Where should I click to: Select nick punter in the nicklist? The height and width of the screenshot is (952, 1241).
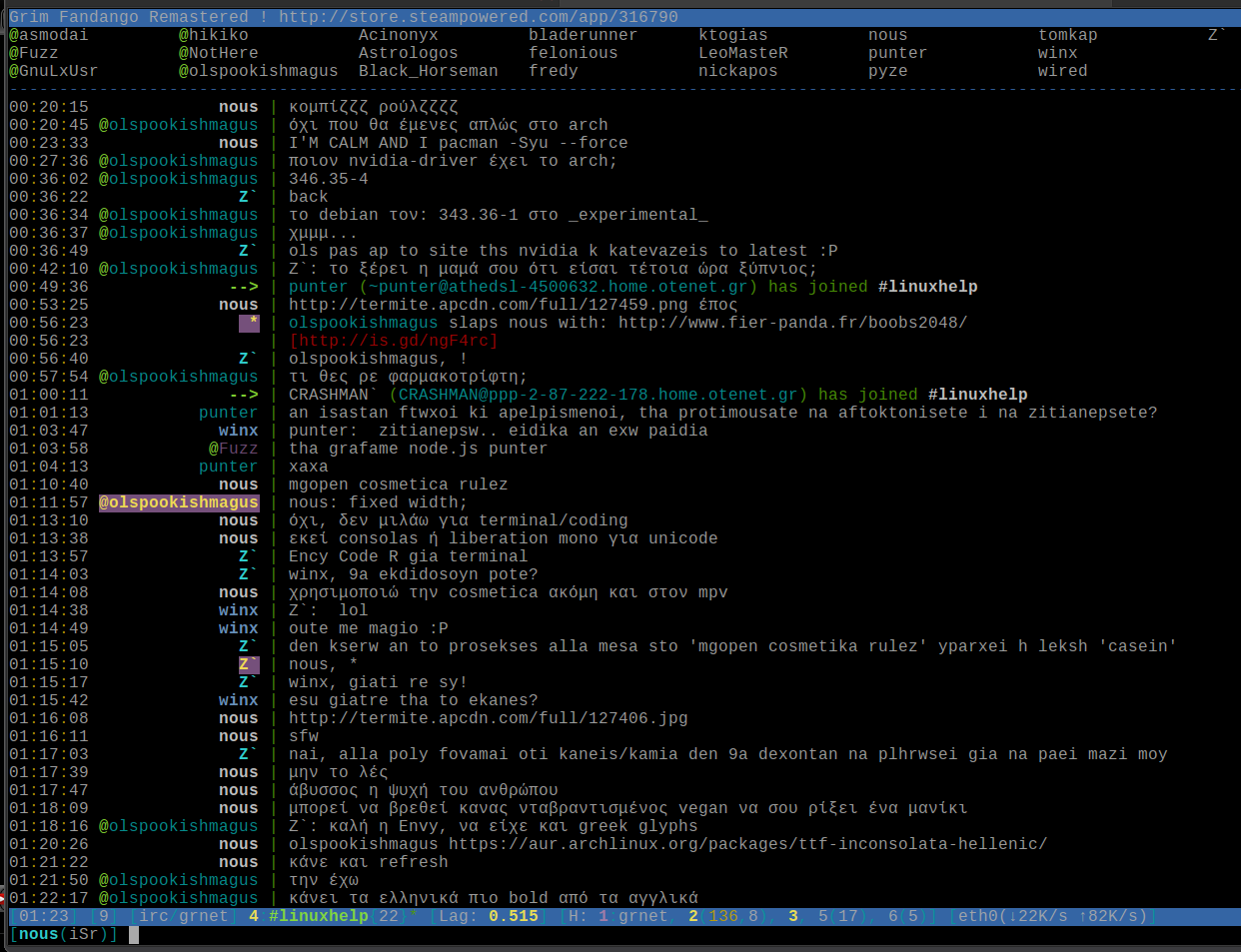click(x=898, y=53)
